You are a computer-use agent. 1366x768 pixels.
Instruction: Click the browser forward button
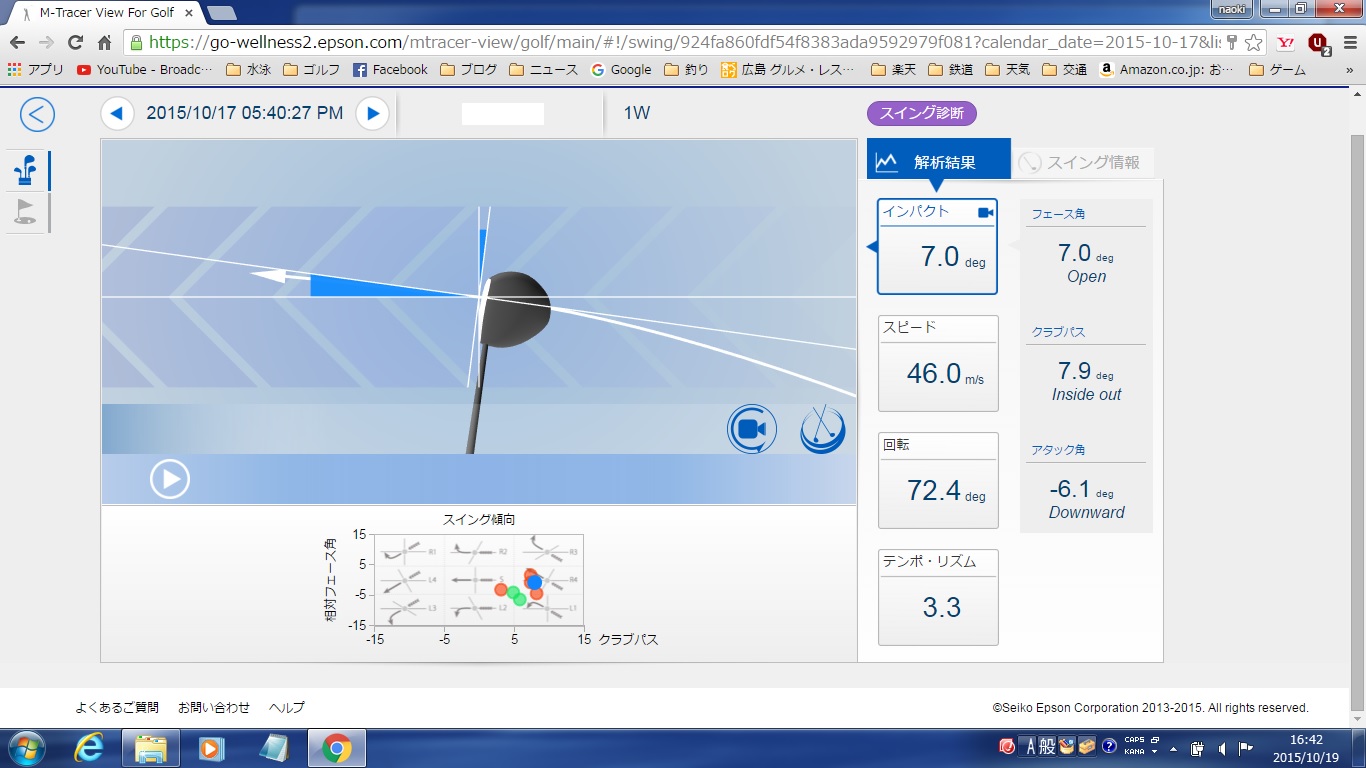(x=46, y=43)
